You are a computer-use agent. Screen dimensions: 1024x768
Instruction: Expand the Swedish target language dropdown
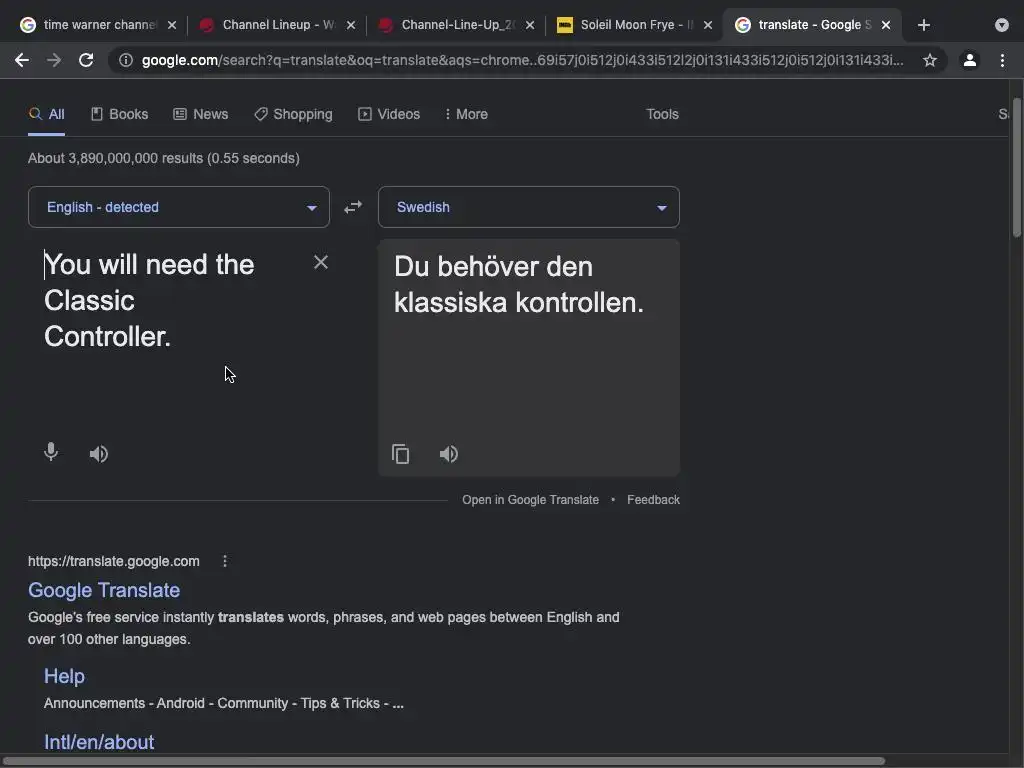529,207
